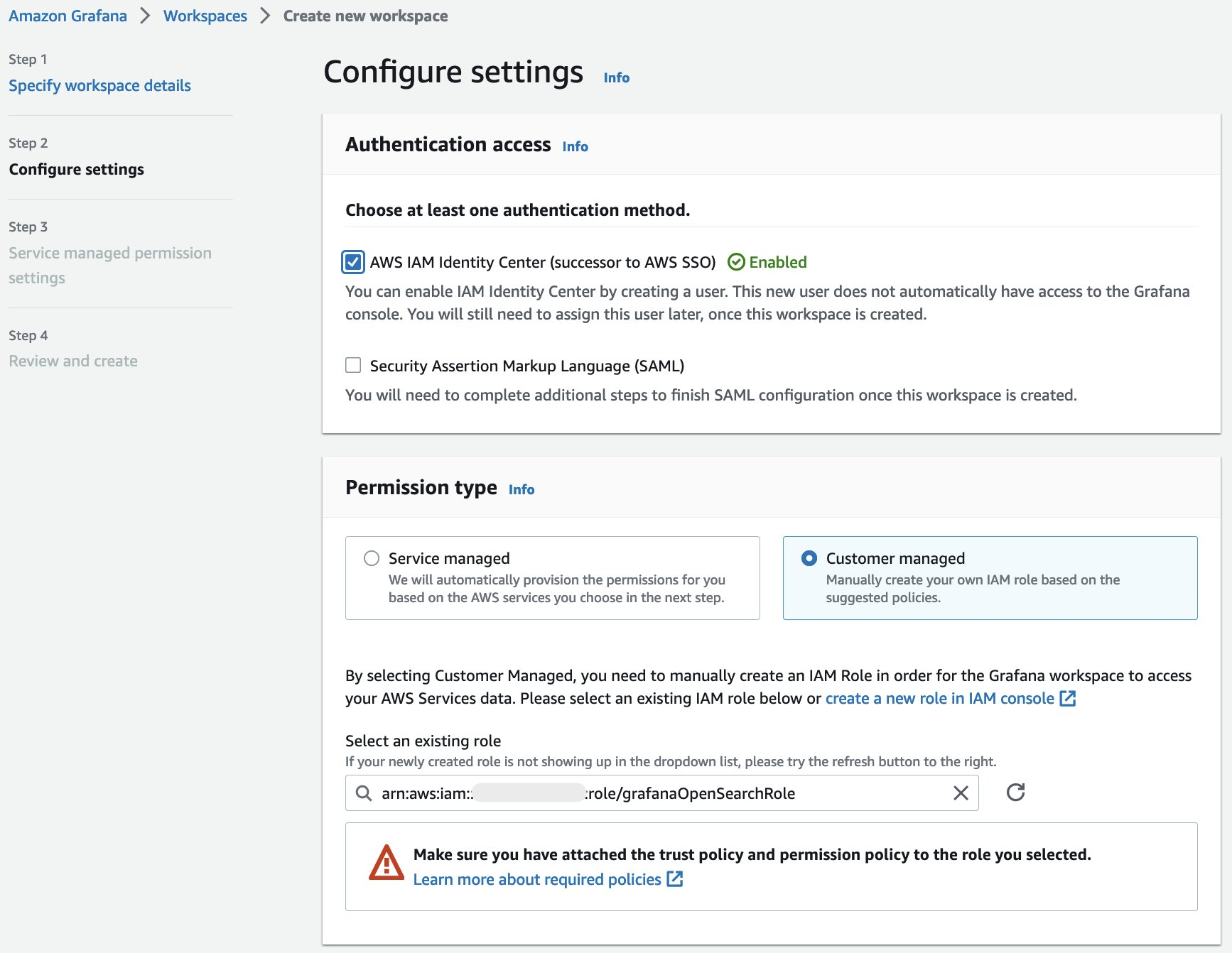Click the red warning triangle icon

click(387, 863)
